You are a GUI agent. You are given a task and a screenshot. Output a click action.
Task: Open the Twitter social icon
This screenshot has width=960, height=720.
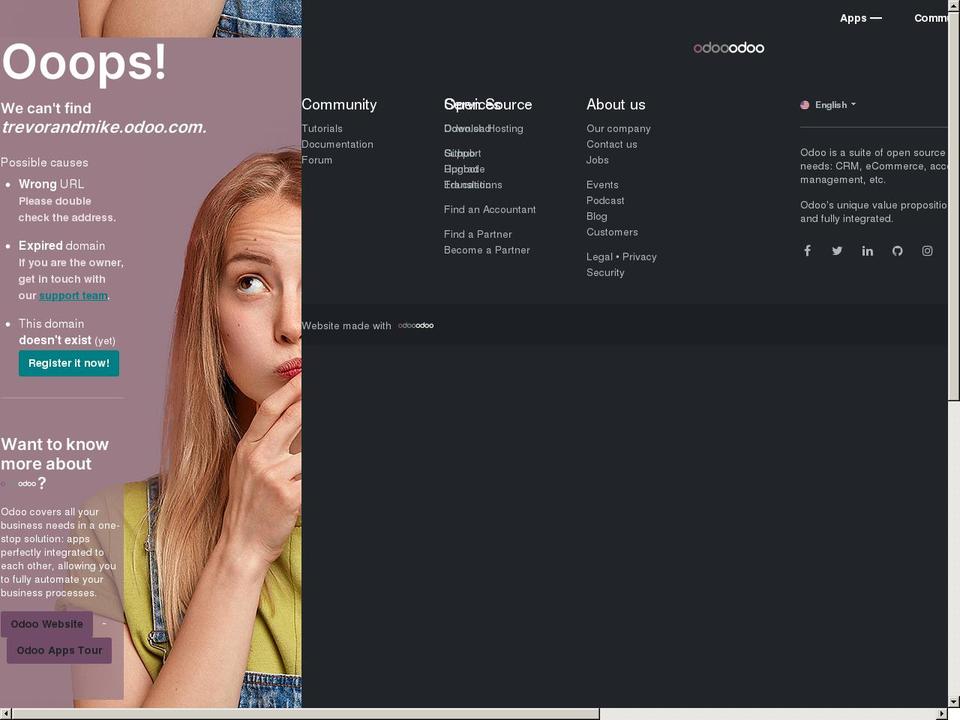[x=837, y=250]
